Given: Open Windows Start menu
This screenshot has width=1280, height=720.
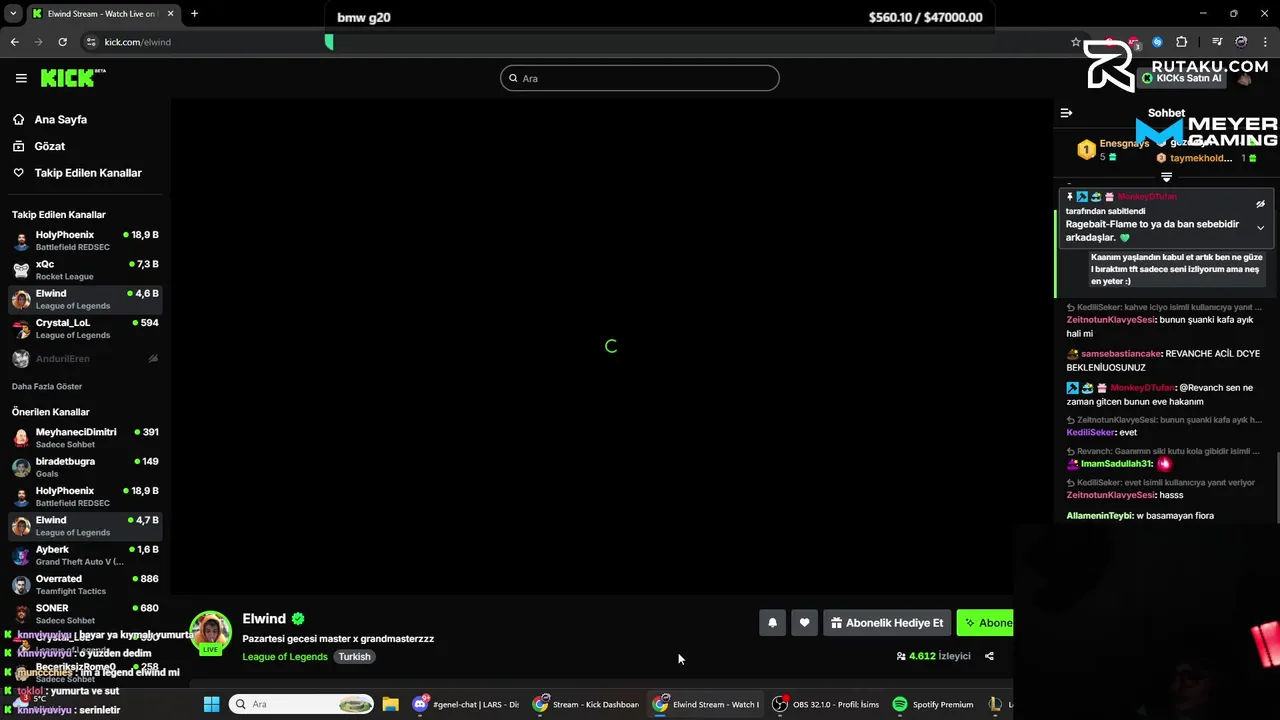Looking at the screenshot, I should click(x=211, y=704).
